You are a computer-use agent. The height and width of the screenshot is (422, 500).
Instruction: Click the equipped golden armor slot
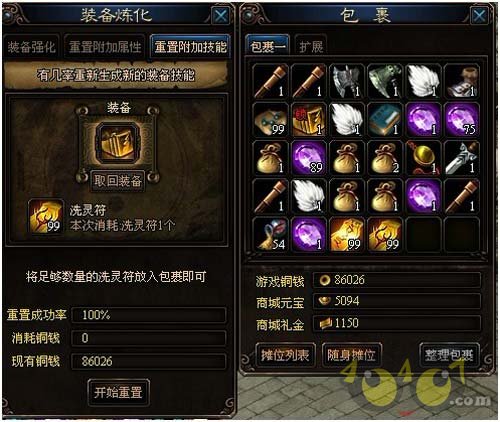click(117, 142)
